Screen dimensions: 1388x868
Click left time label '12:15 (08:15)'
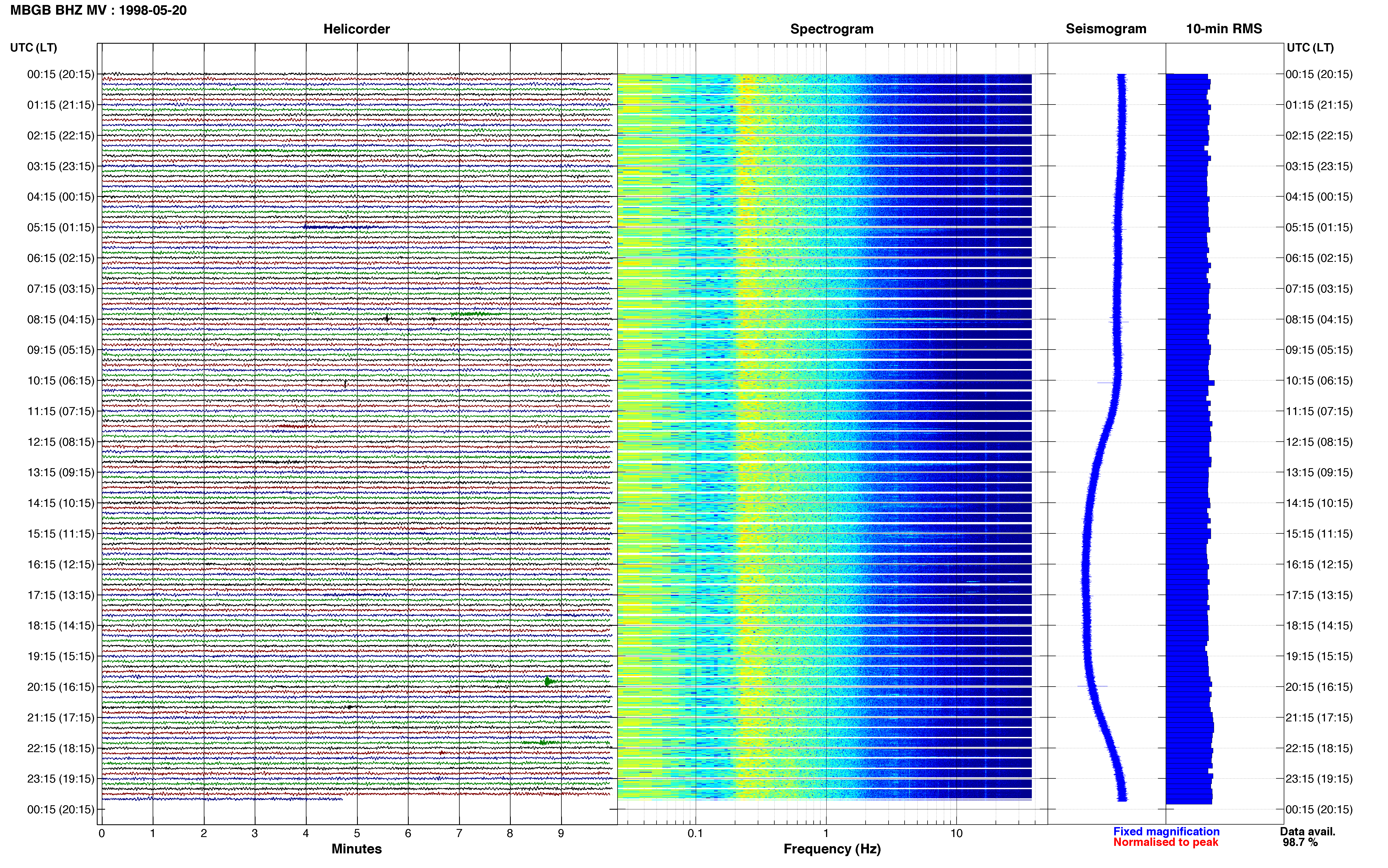[61, 442]
